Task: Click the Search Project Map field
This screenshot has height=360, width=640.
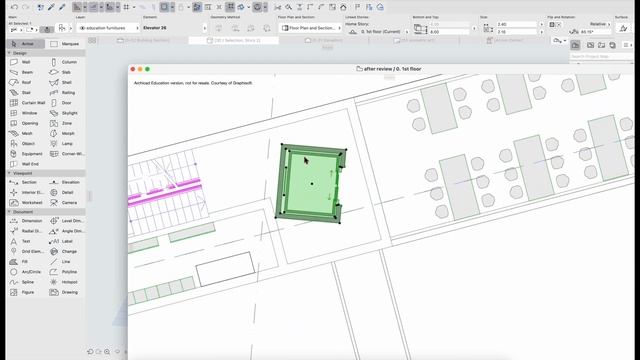Action: tap(601, 56)
